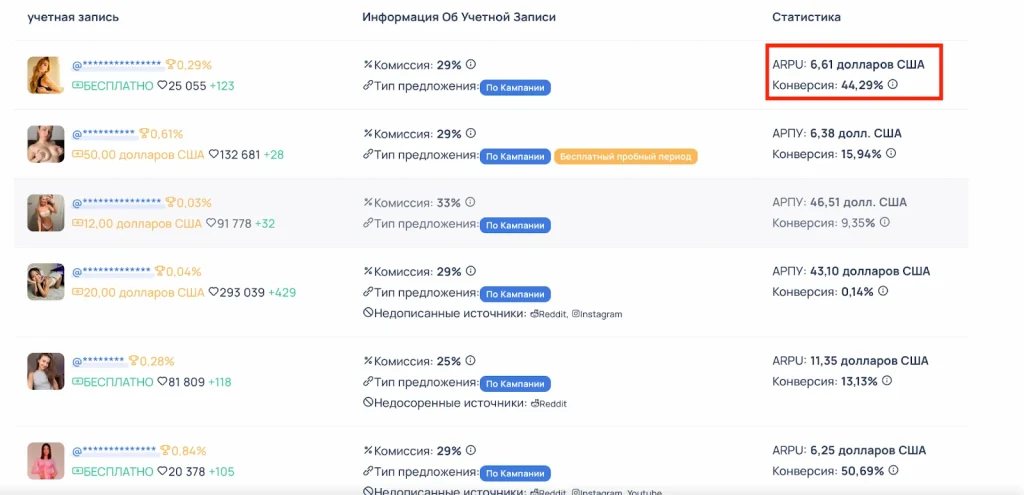Click info icon next to 29% commission in first row
1024x495 pixels.
click(471, 65)
